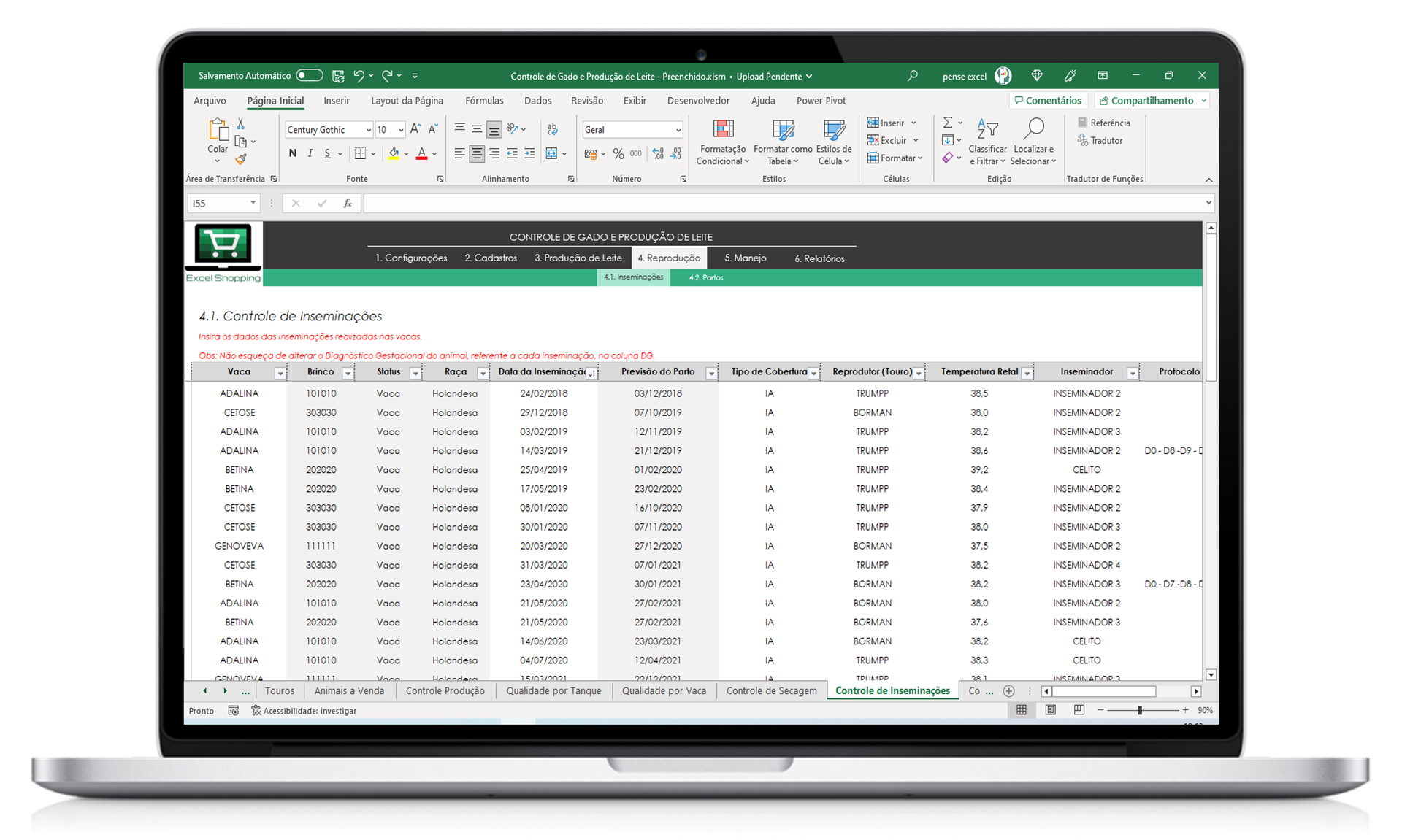Open the Fórmulas ribbon tab

tap(484, 101)
